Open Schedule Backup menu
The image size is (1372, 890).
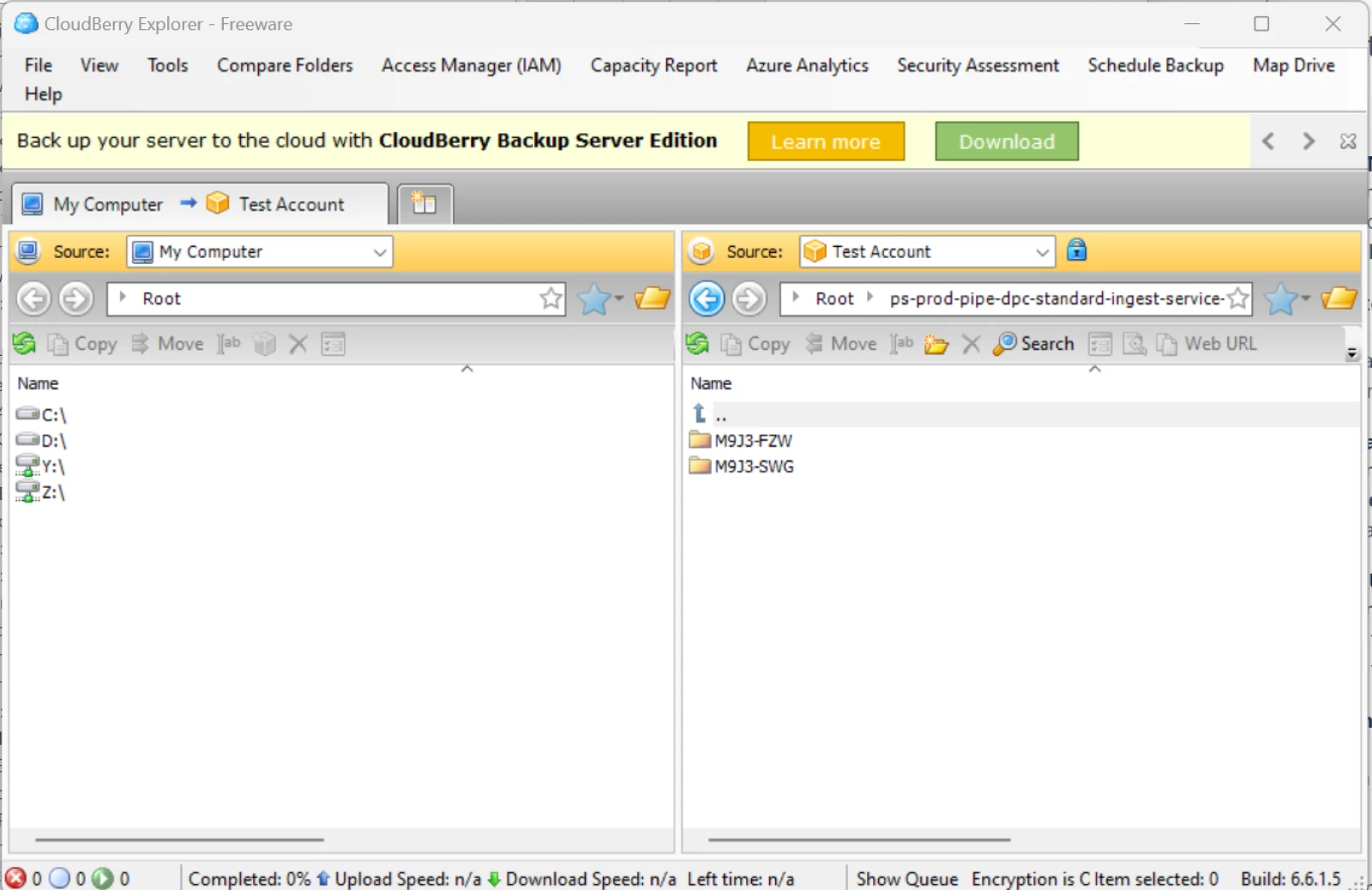(x=1155, y=65)
